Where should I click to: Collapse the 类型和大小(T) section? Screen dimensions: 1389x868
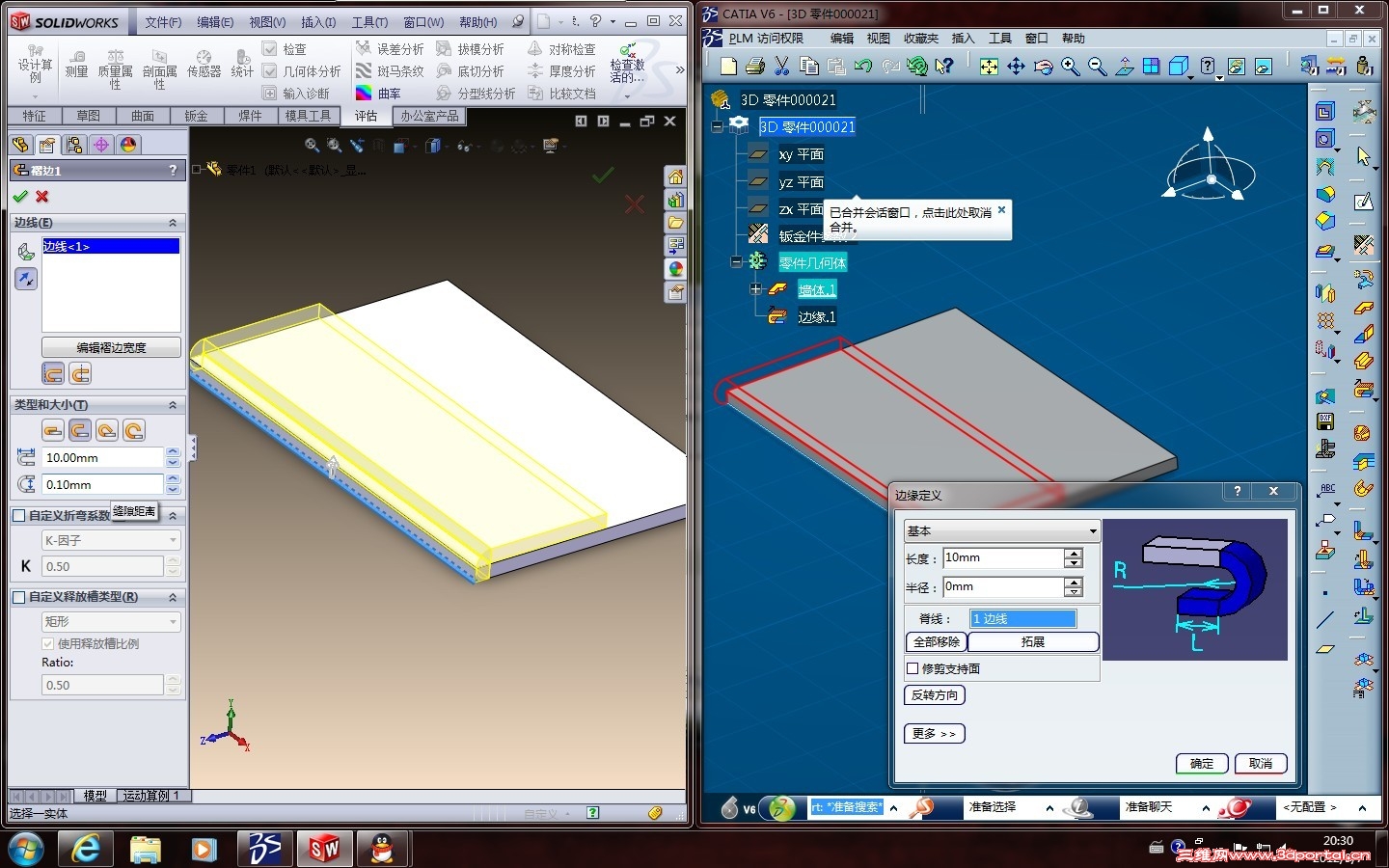(x=173, y=405)
